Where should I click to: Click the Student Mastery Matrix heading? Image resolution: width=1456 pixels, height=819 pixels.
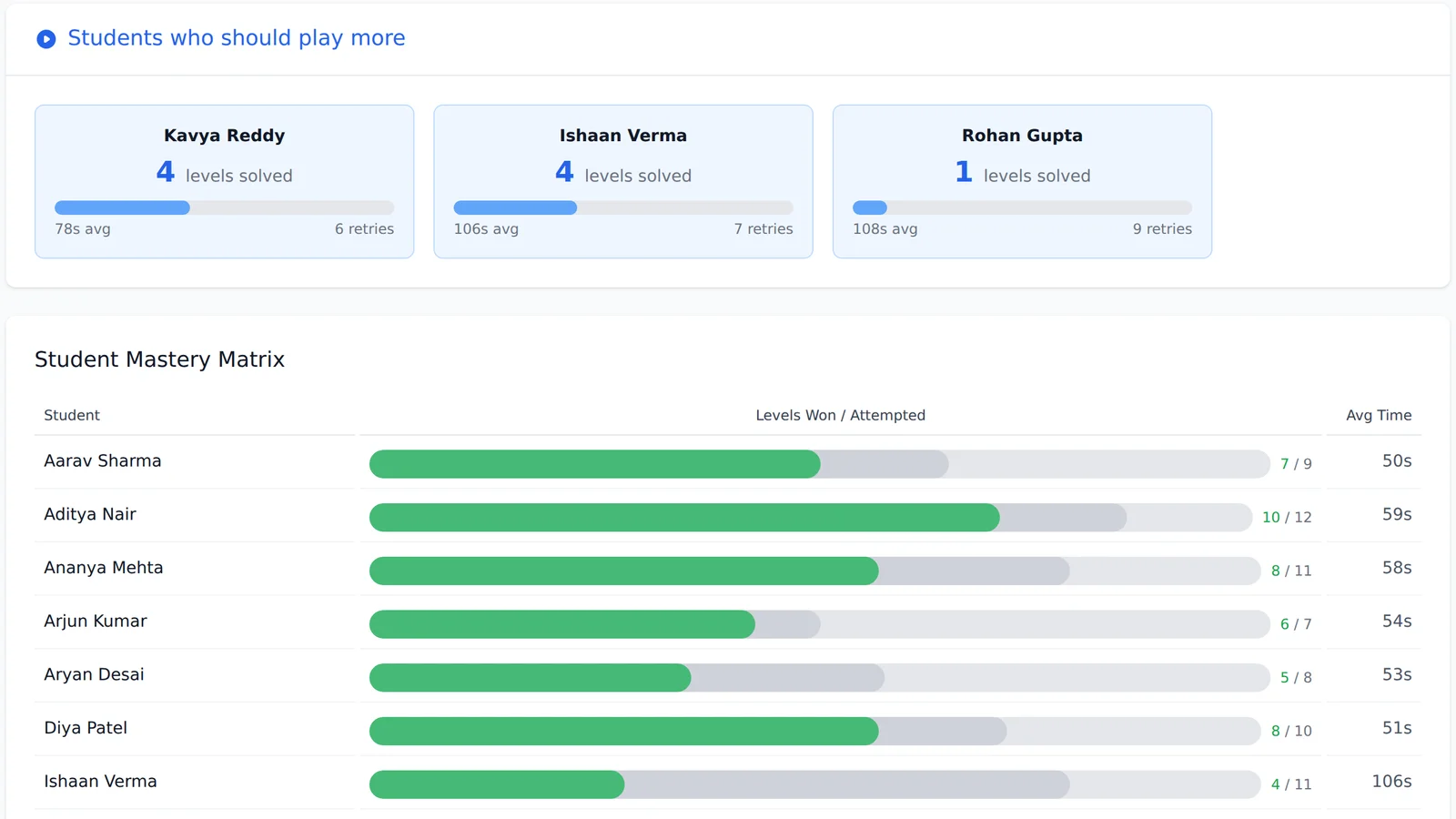point(159,359)
